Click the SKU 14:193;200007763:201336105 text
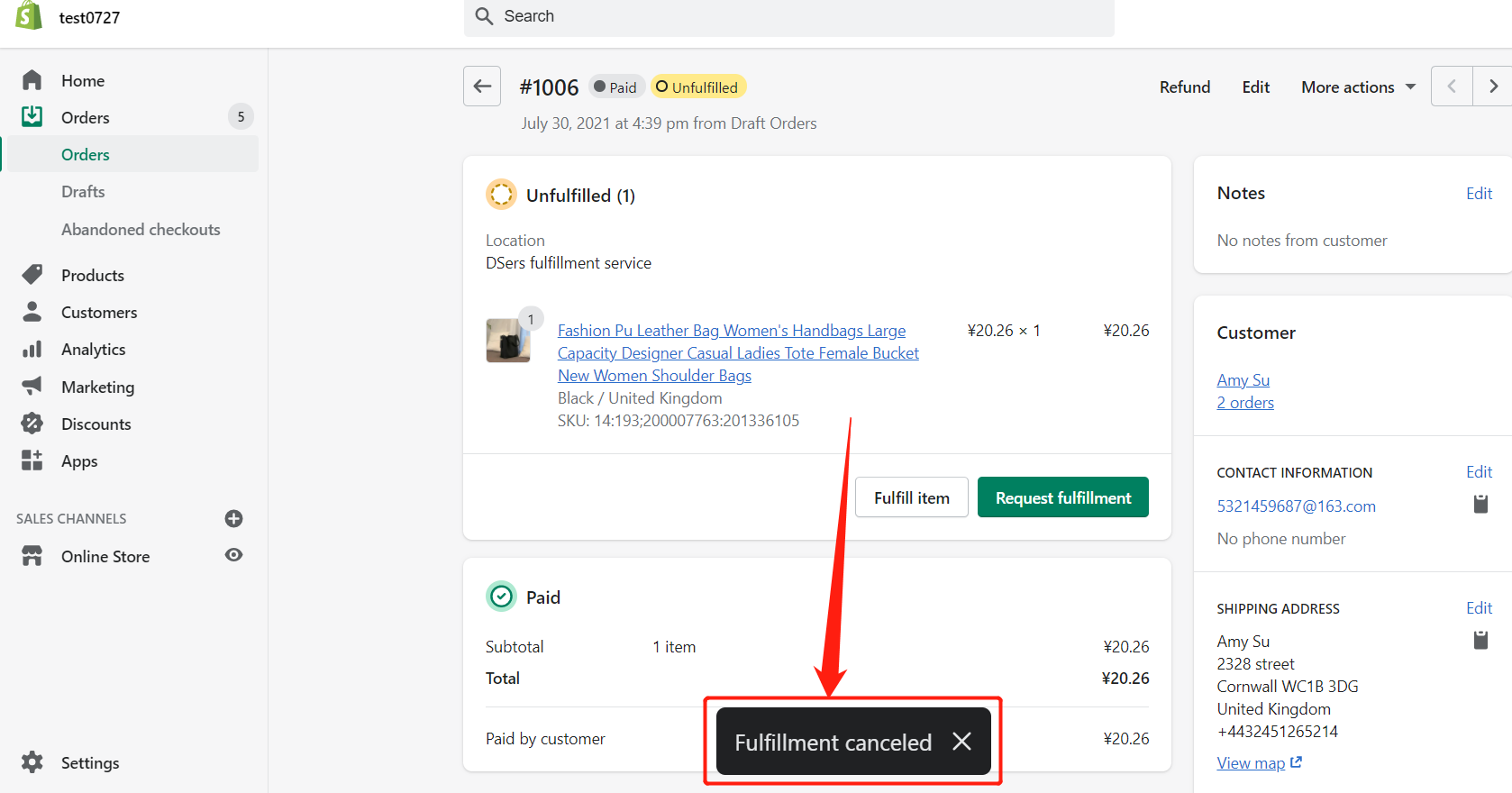Viewport: 1512px width, 793px height. [679, 421]
